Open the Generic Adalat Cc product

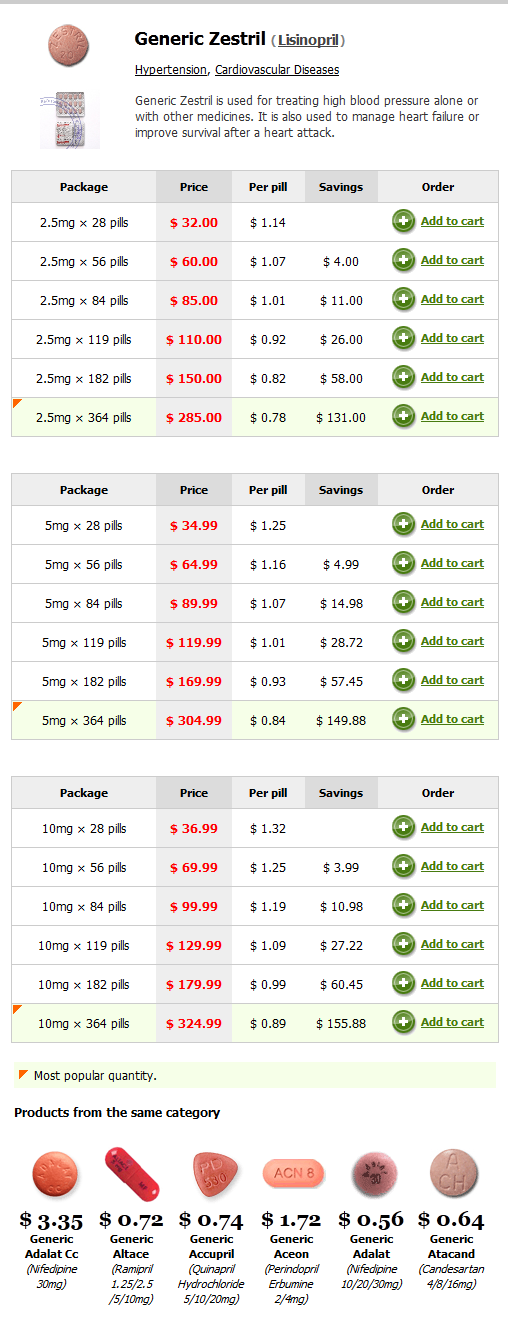[x=54, y=1247]
